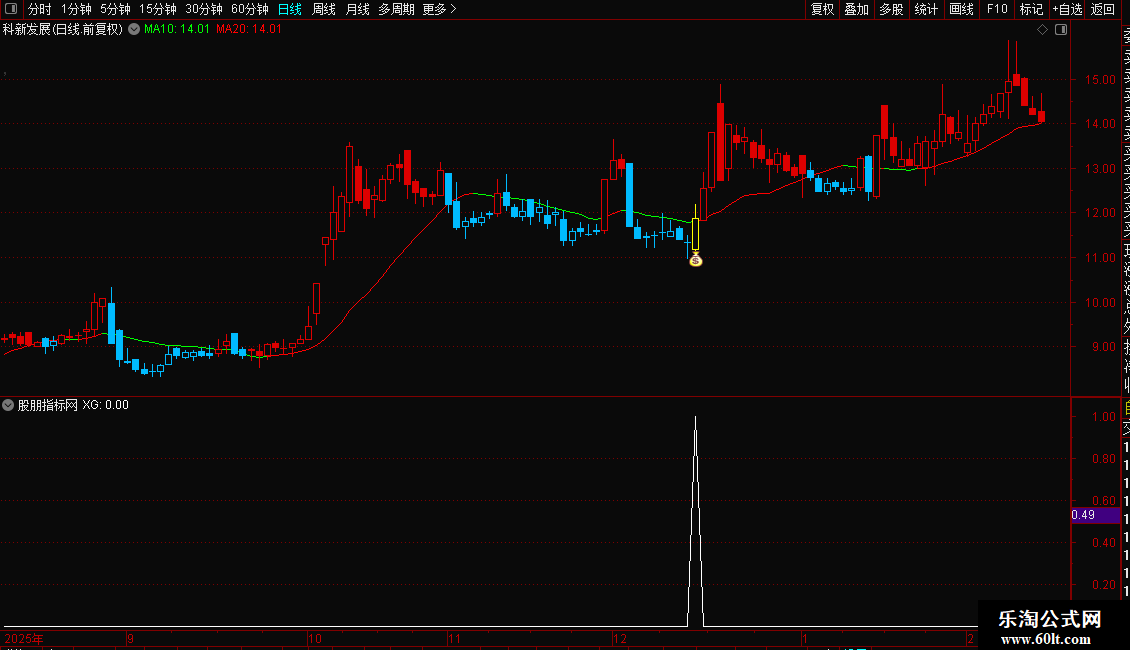The height and width of the screenshot is (650, 1130).
Task: Click the 科新发展(日线.前复权) title
Action: pos(63,29)
